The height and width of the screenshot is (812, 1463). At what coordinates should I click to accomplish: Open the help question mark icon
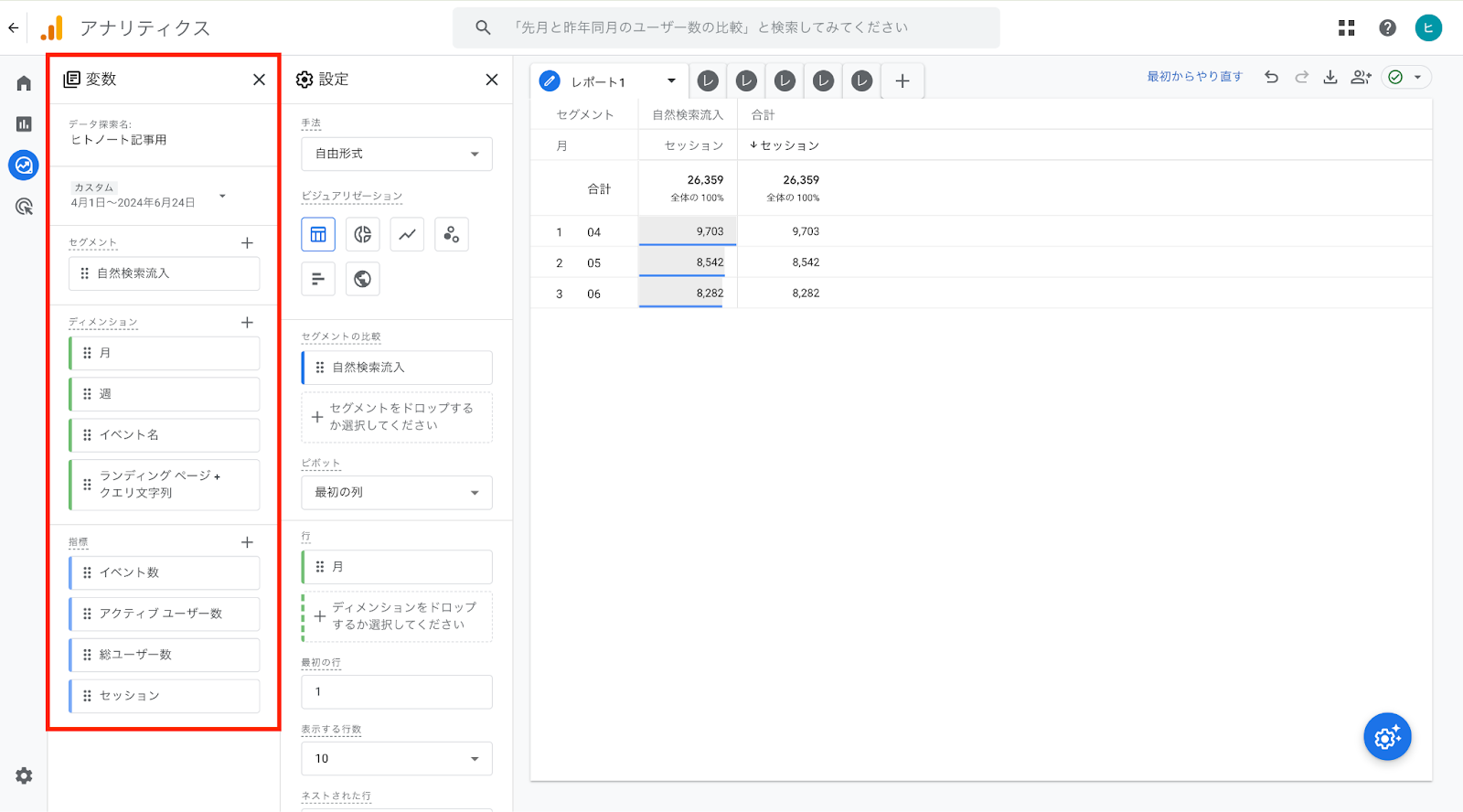coord(1387,27)
